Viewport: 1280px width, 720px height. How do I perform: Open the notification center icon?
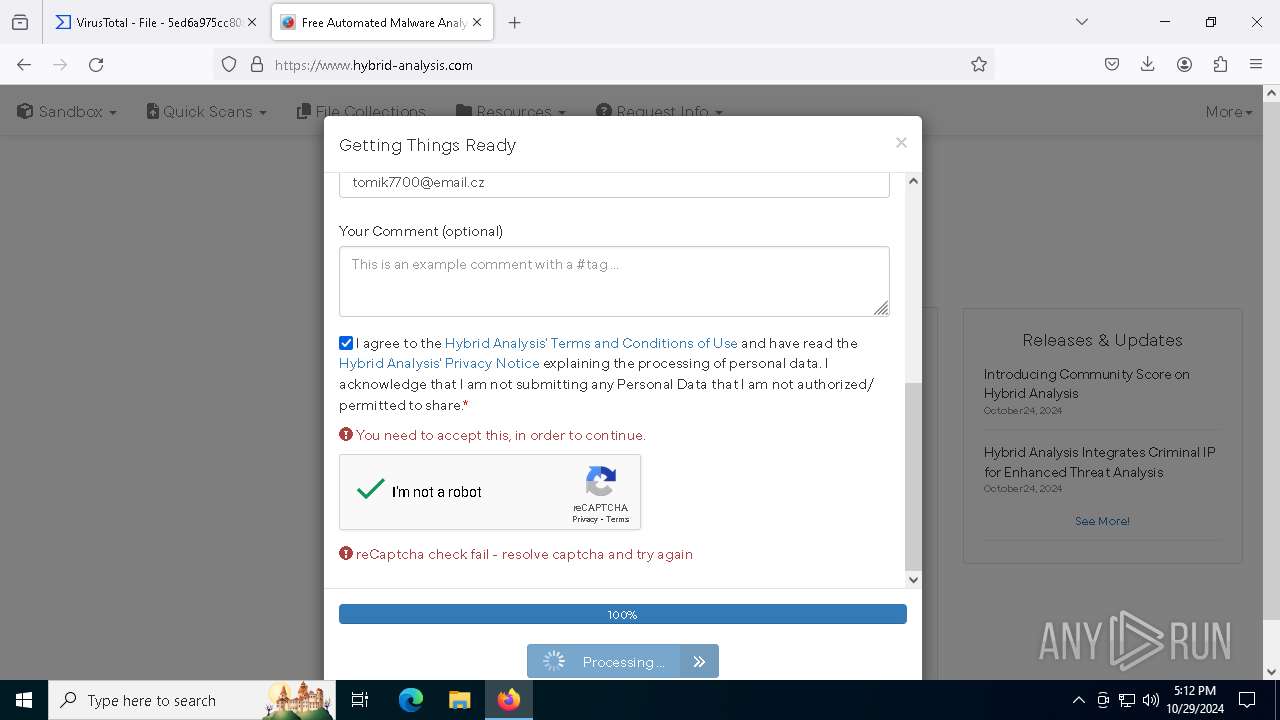tap(1247, 700)
